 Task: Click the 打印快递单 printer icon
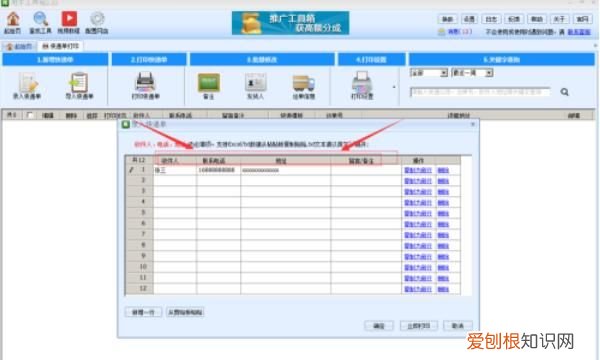(145, 82)
